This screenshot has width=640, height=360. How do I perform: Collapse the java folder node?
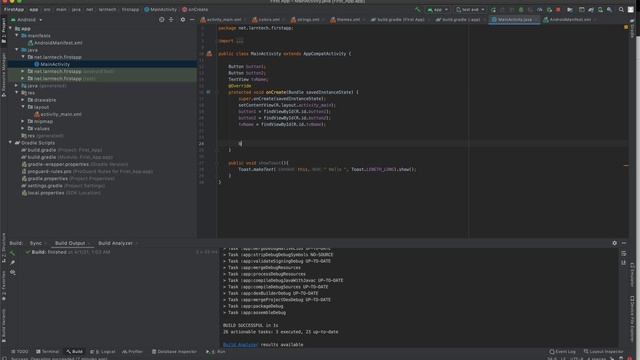point(17,50)
